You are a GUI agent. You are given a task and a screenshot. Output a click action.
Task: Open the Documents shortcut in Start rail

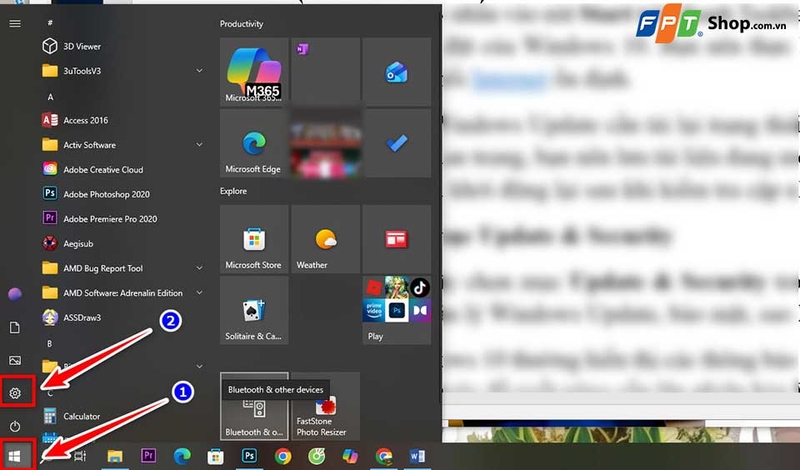tap(15, 328)
